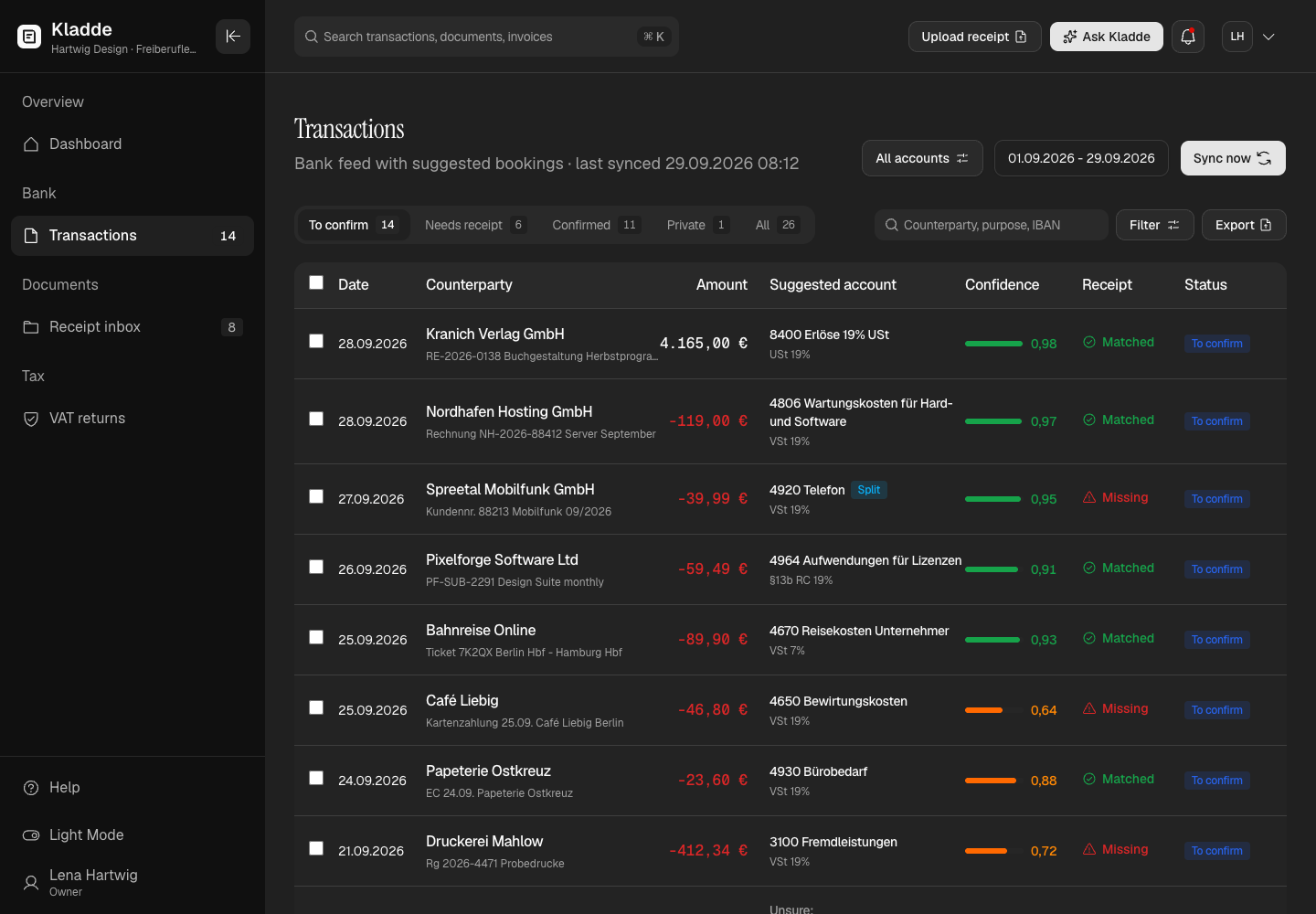The width and height of the screenshot is (1316, 914).
Task: Click the Split badge on 4920 Telefon
Action: point(869,490)
